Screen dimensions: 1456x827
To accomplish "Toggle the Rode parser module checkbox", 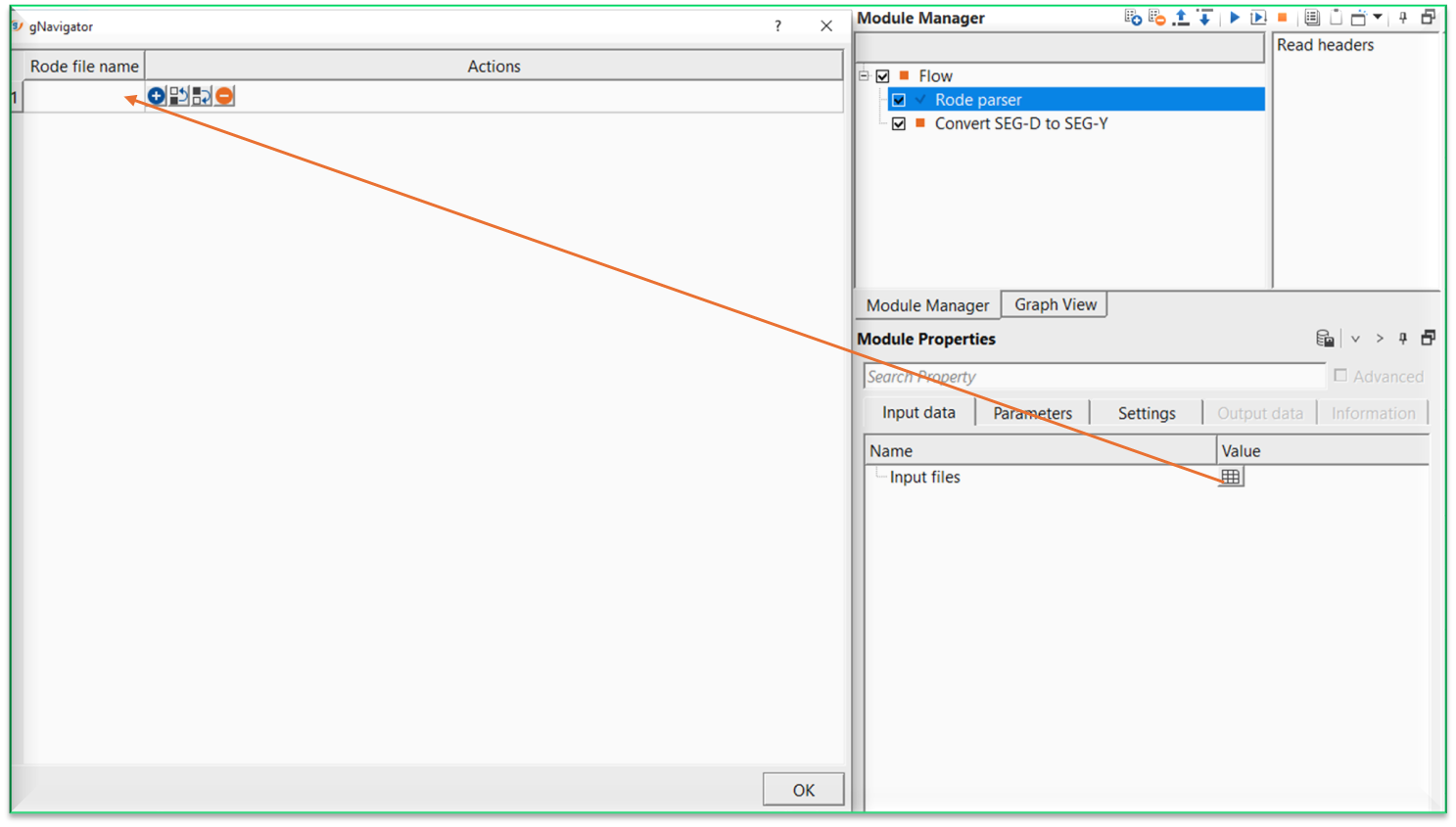I will [x=899, y=99].
